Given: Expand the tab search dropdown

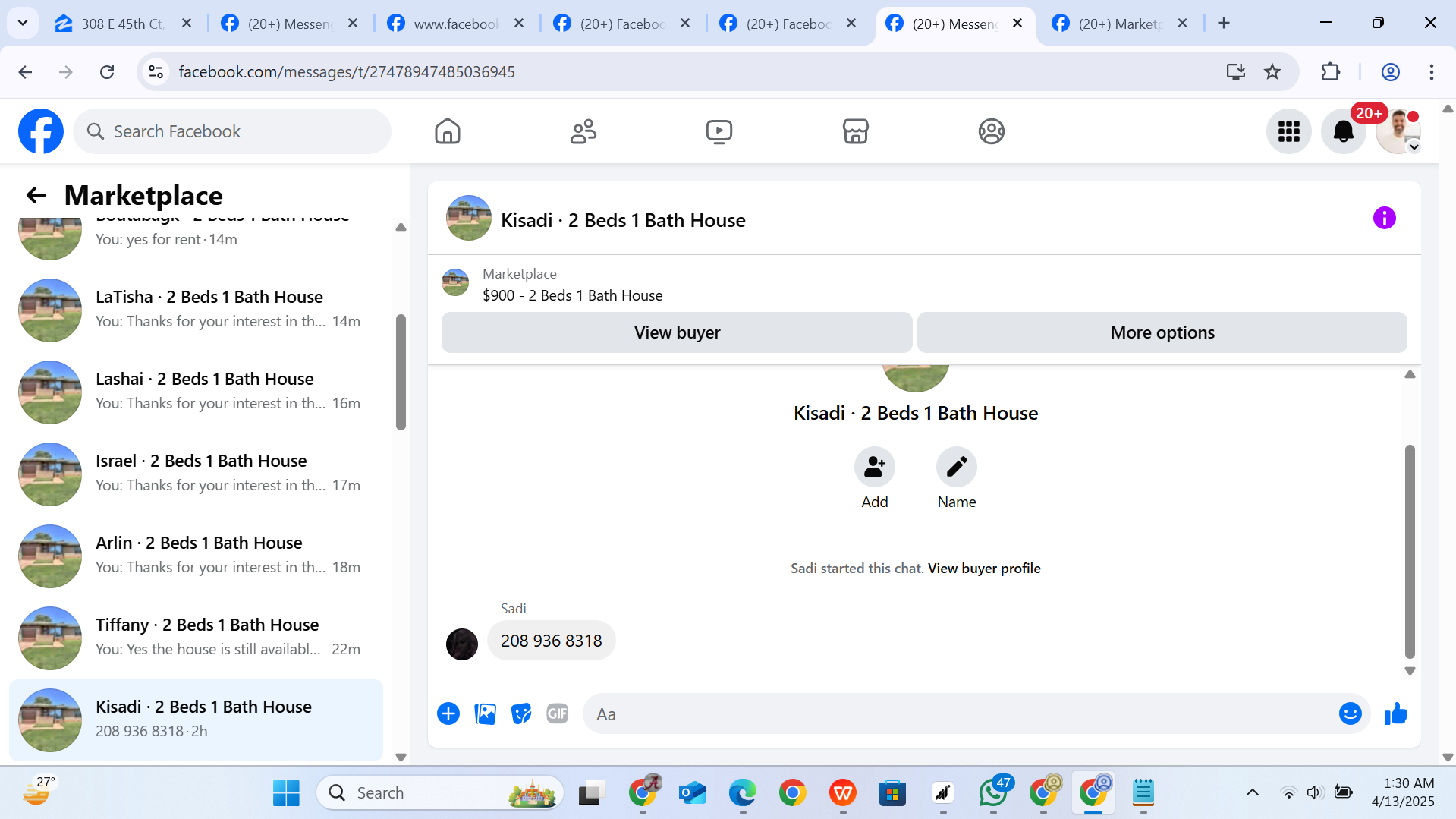Looking at the screenshot, I should tap(23, 24).
